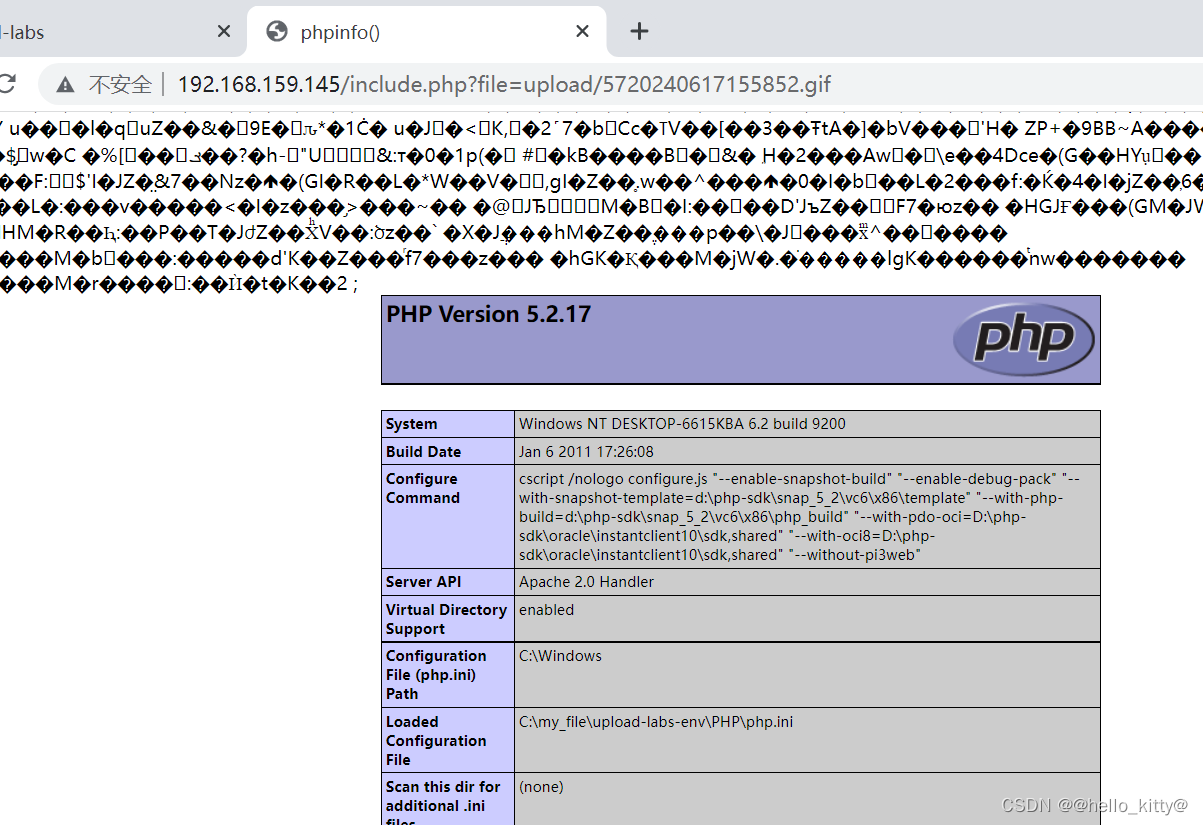Click the Jan 6 2011 17:26:08 value

pyautogui.click(x=586, y=452)
